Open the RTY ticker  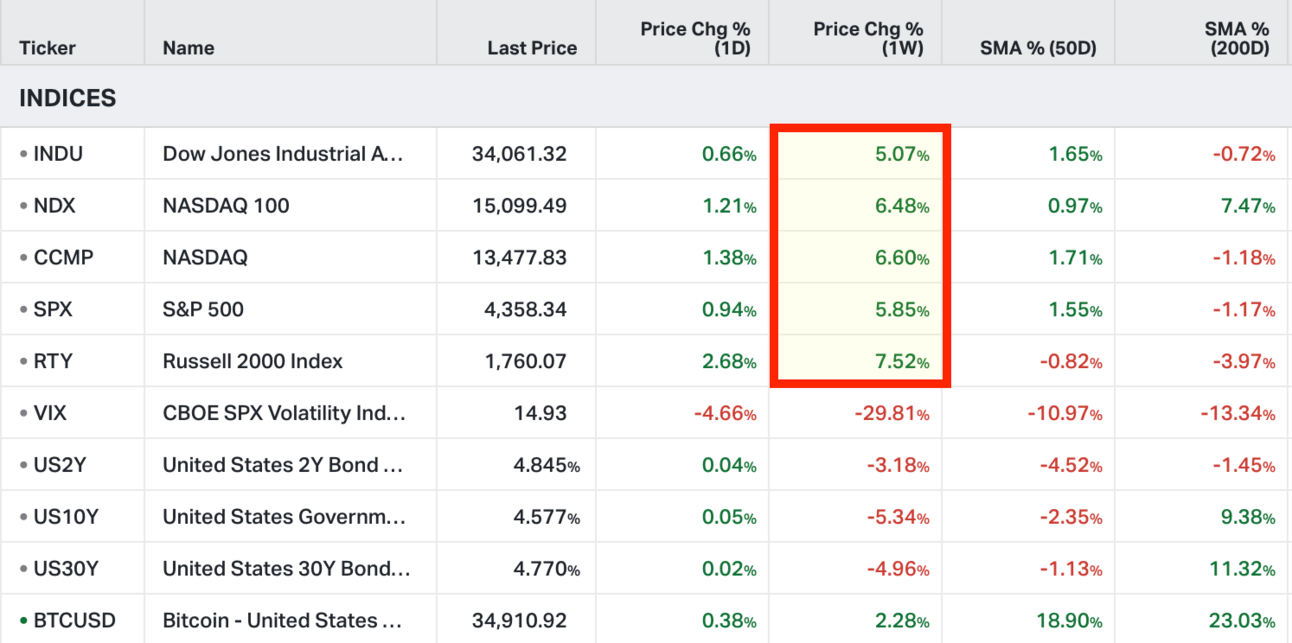click(x=53, y=362)
